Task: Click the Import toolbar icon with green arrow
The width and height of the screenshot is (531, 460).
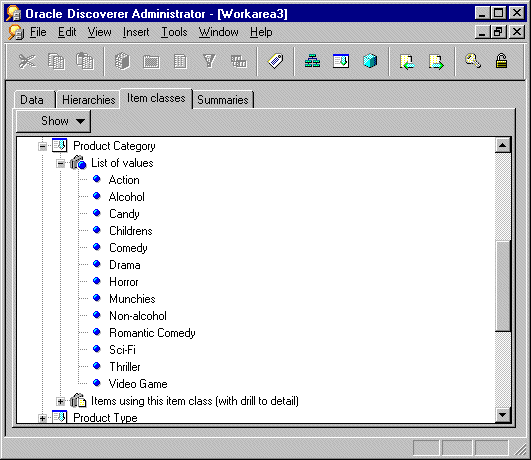Action: tap(407, 62)
